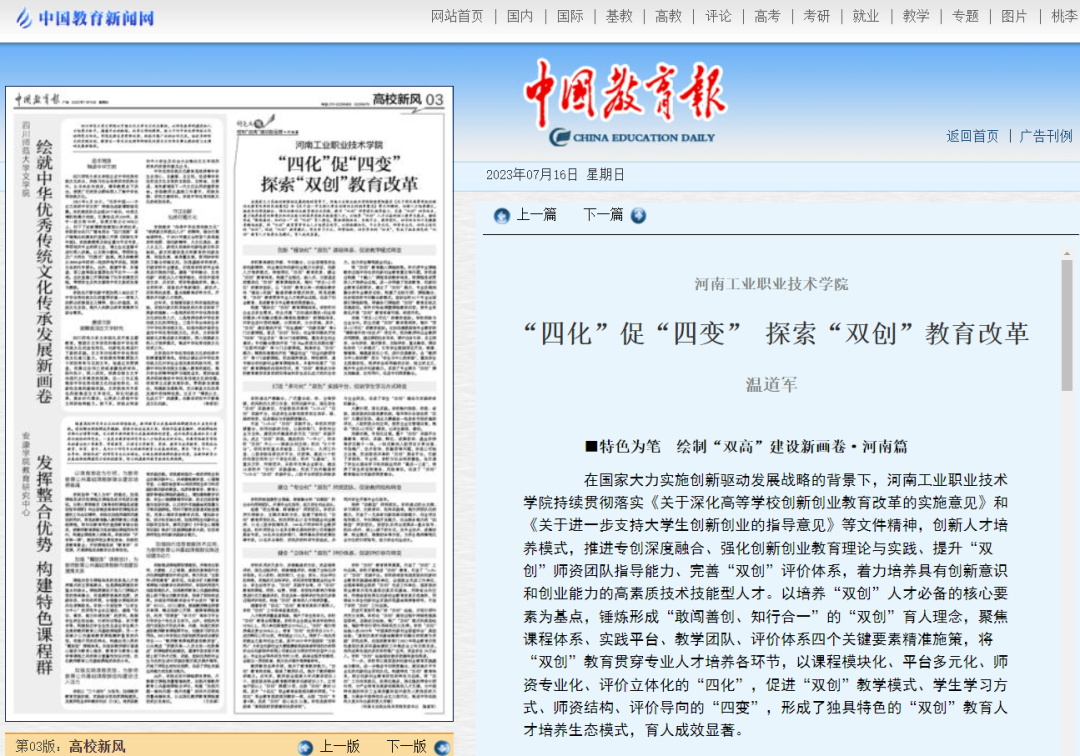1080x756 pixels.
Task: Click the 特色为笔 绘制“双高” heading
Action: point(747,447)
